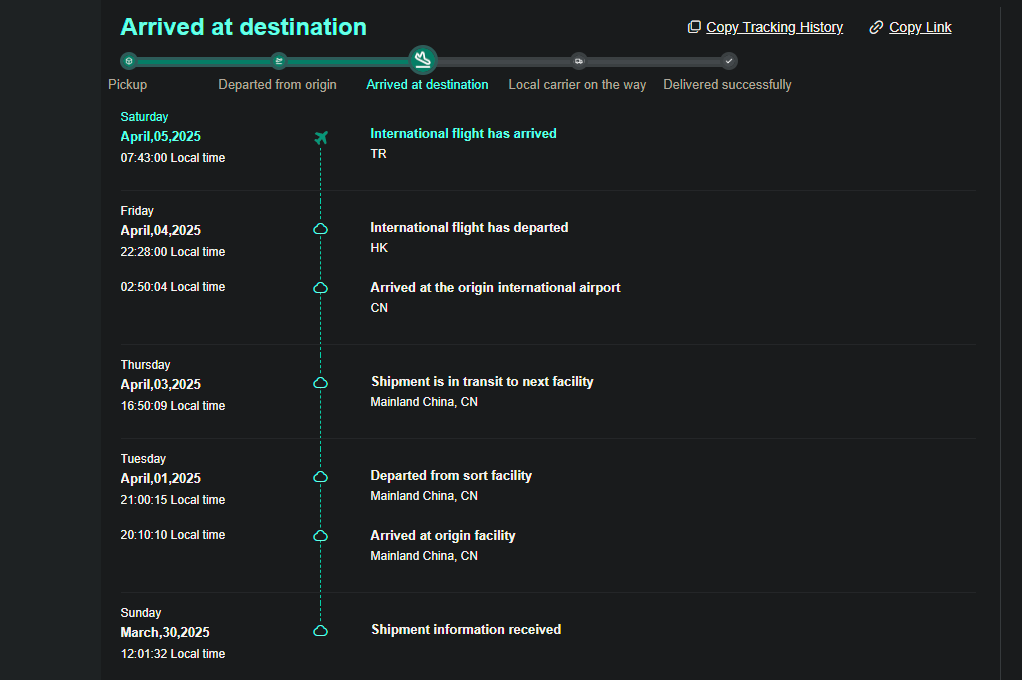Click cloud marker beside Shipment information received
The image size is (1022, 680).
point(321,631)
